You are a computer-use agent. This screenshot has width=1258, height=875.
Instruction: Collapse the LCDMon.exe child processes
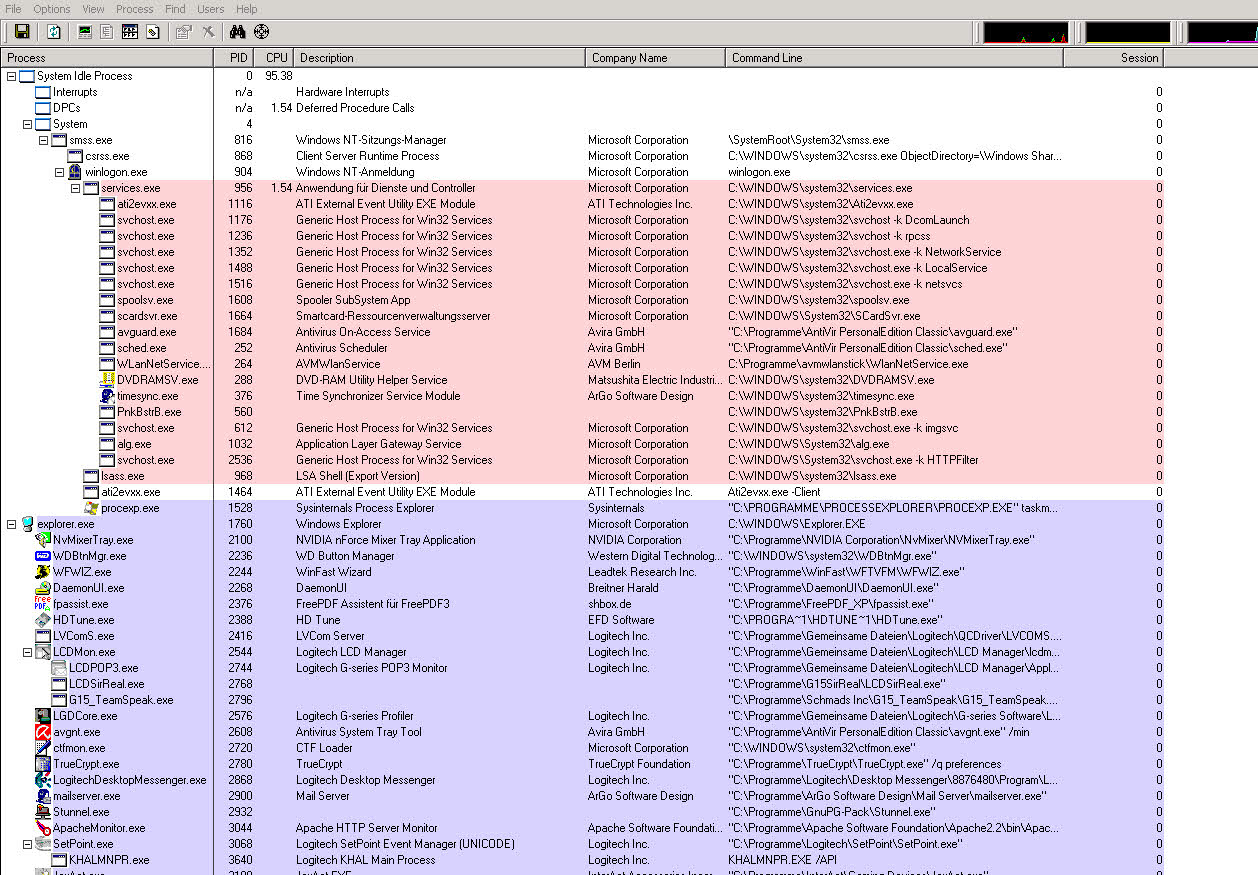[28, 652]
